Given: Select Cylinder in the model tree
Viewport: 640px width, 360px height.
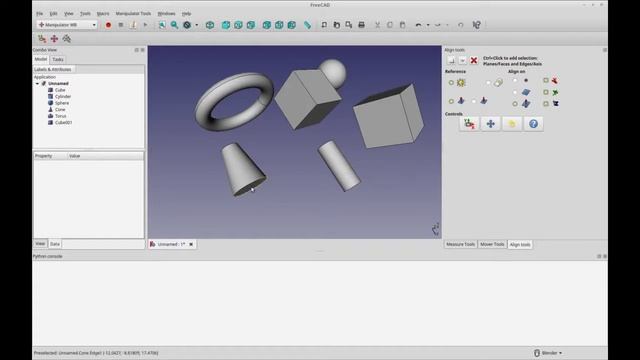Looking at the screenshot, I should (x=63, y=96).
